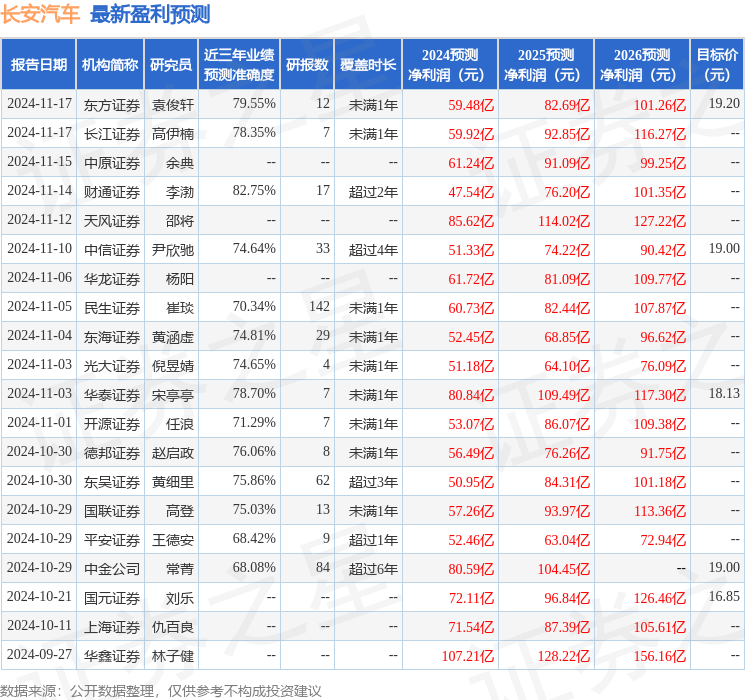Image resolution: width=745 pixels, height=700 pixels.
Task: Click 中原证券 institution cell
Action: pos(112,163)
